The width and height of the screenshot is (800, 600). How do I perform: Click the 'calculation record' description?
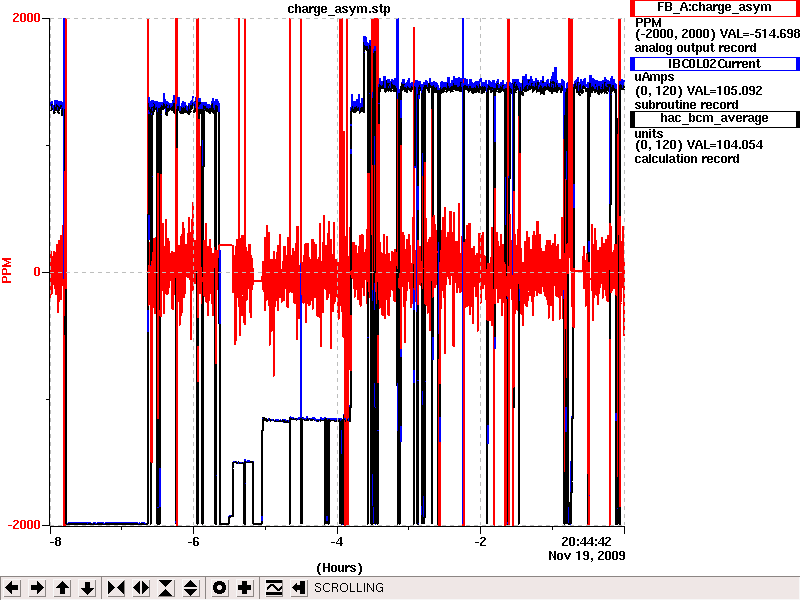pyautogui.click(x=687, y=159)
